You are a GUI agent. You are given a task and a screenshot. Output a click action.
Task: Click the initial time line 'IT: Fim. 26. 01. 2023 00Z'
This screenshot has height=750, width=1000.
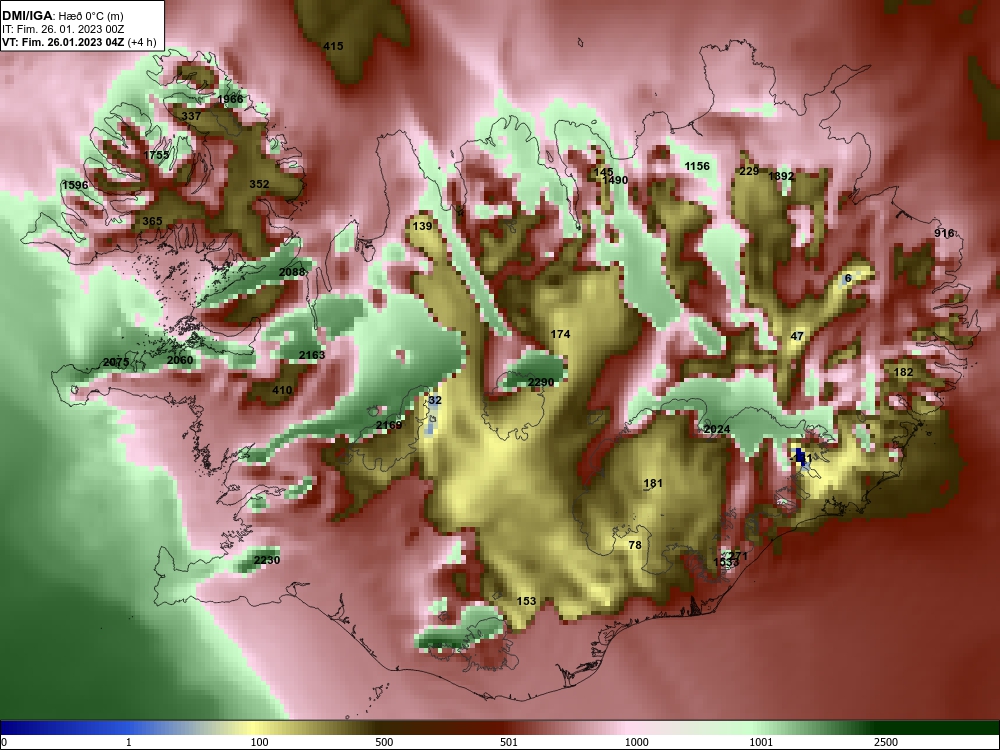pyautogui.click(x=62, y=29)
